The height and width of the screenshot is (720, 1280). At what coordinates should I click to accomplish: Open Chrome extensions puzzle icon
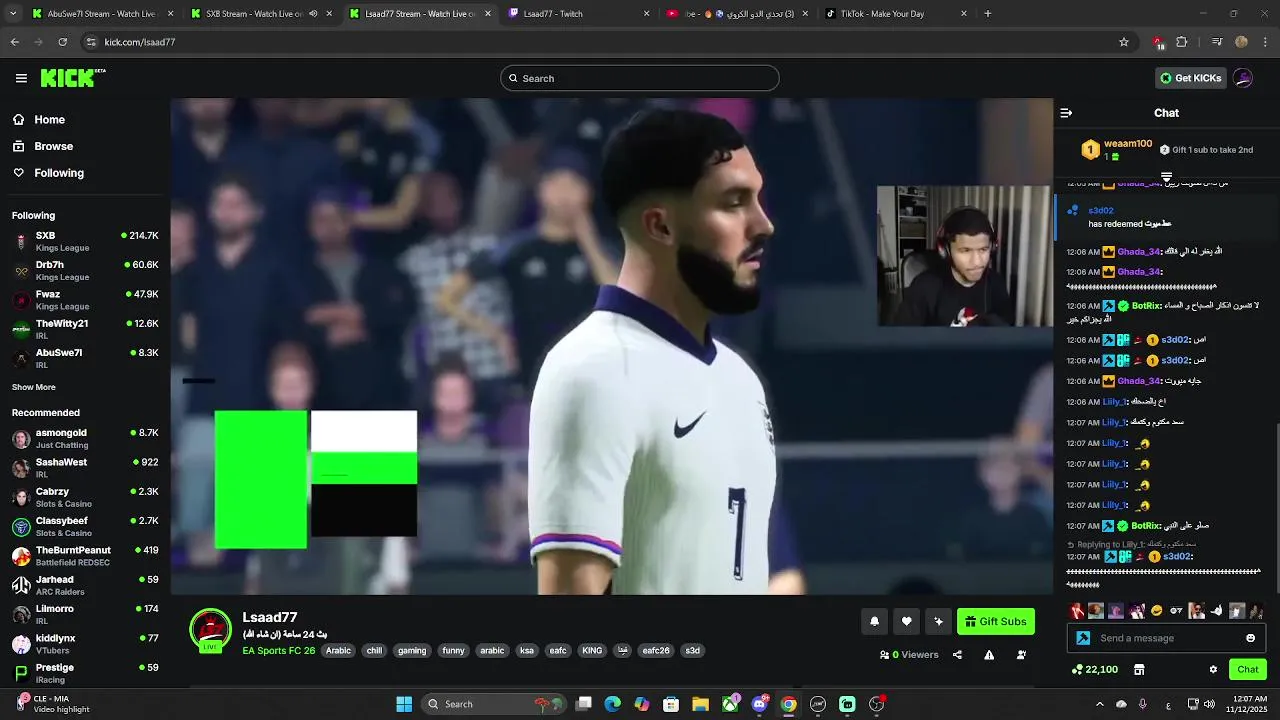(1182, 42)
